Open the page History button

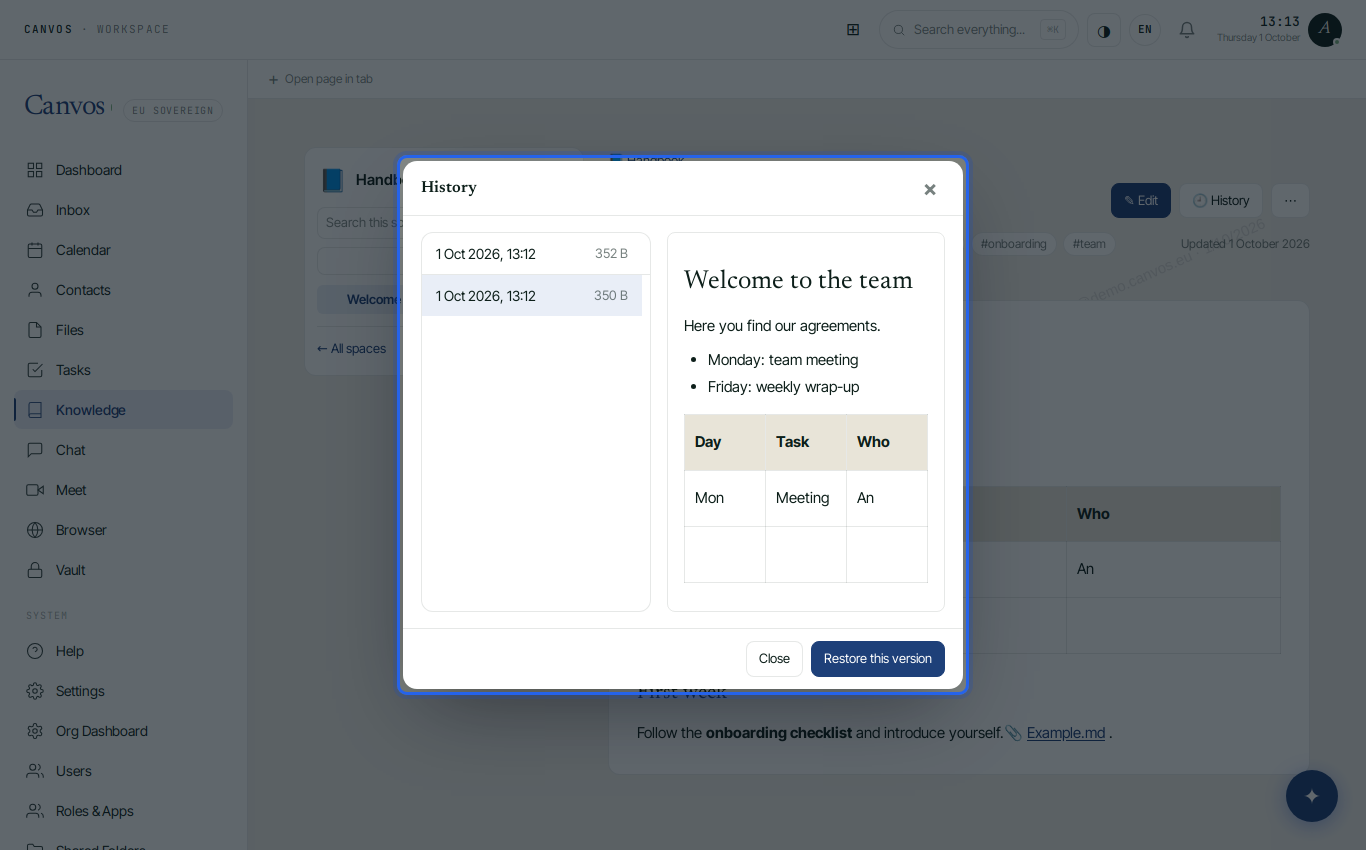tap(1221, 200)
